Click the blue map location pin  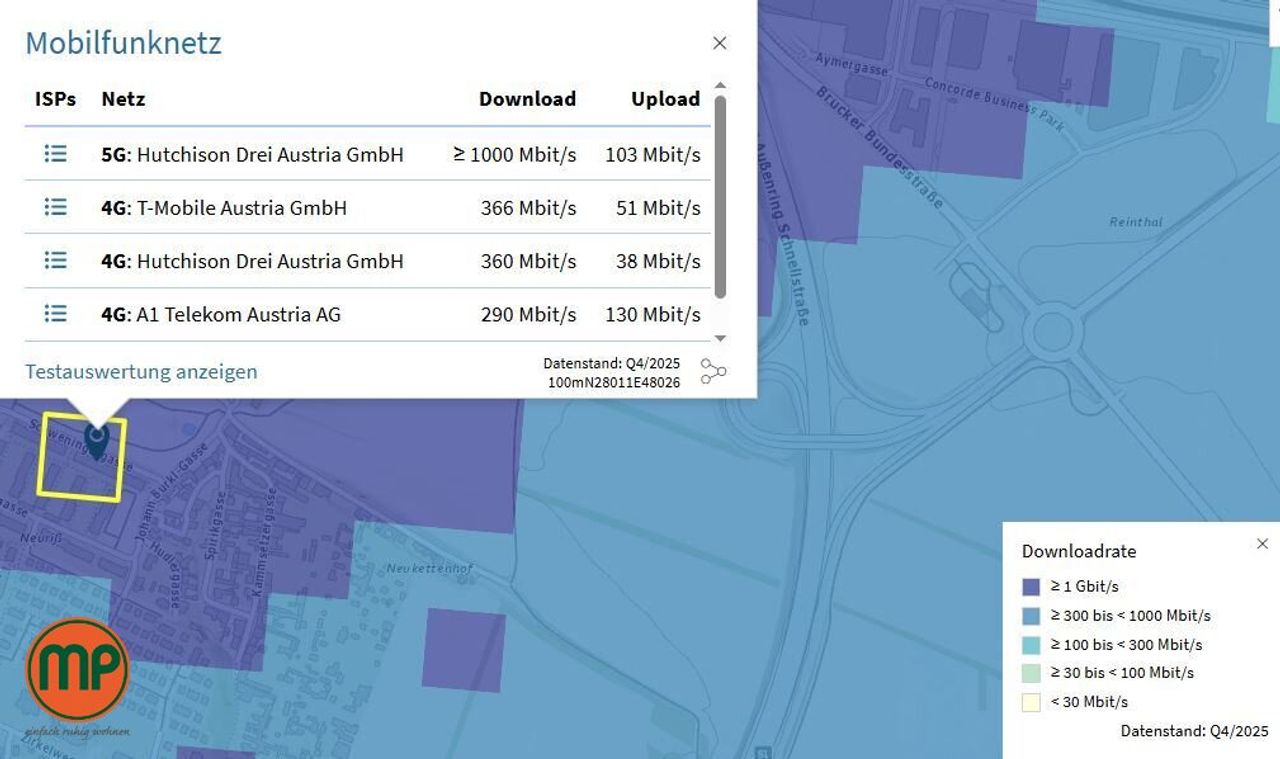pos(96,441)
